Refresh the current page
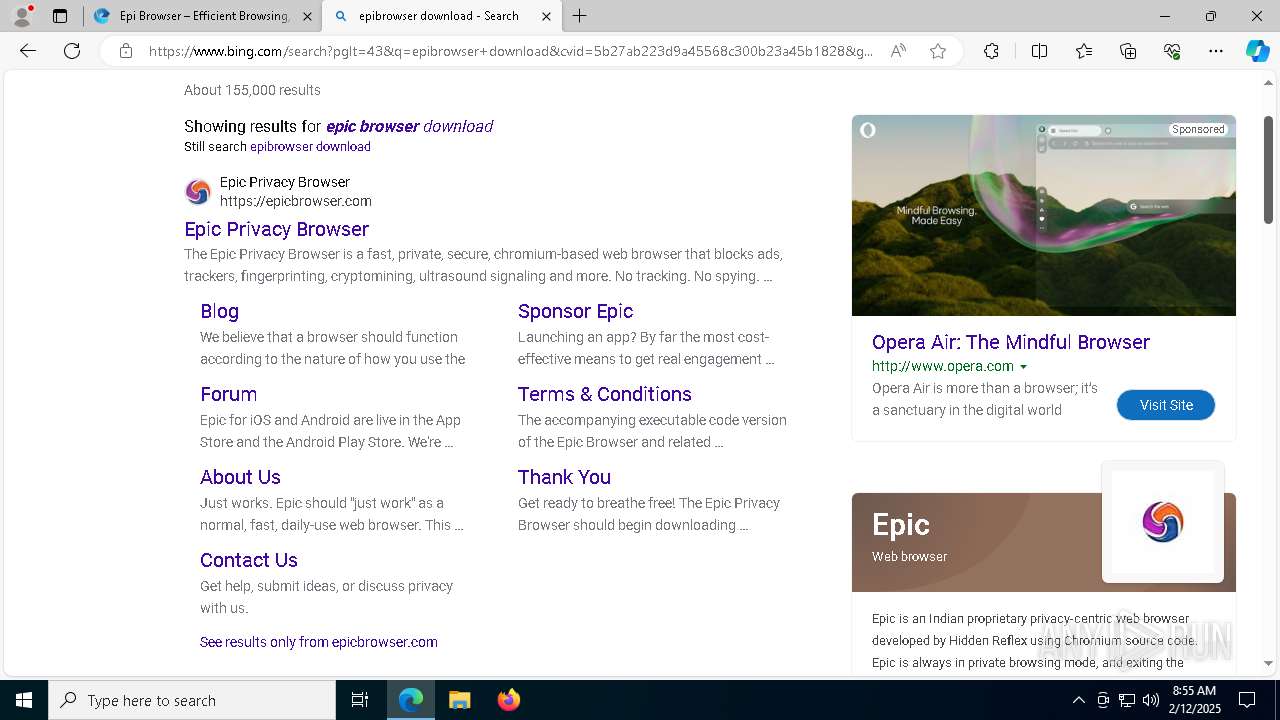Screen dimensions: 1280x720 (x=72, y=51)
